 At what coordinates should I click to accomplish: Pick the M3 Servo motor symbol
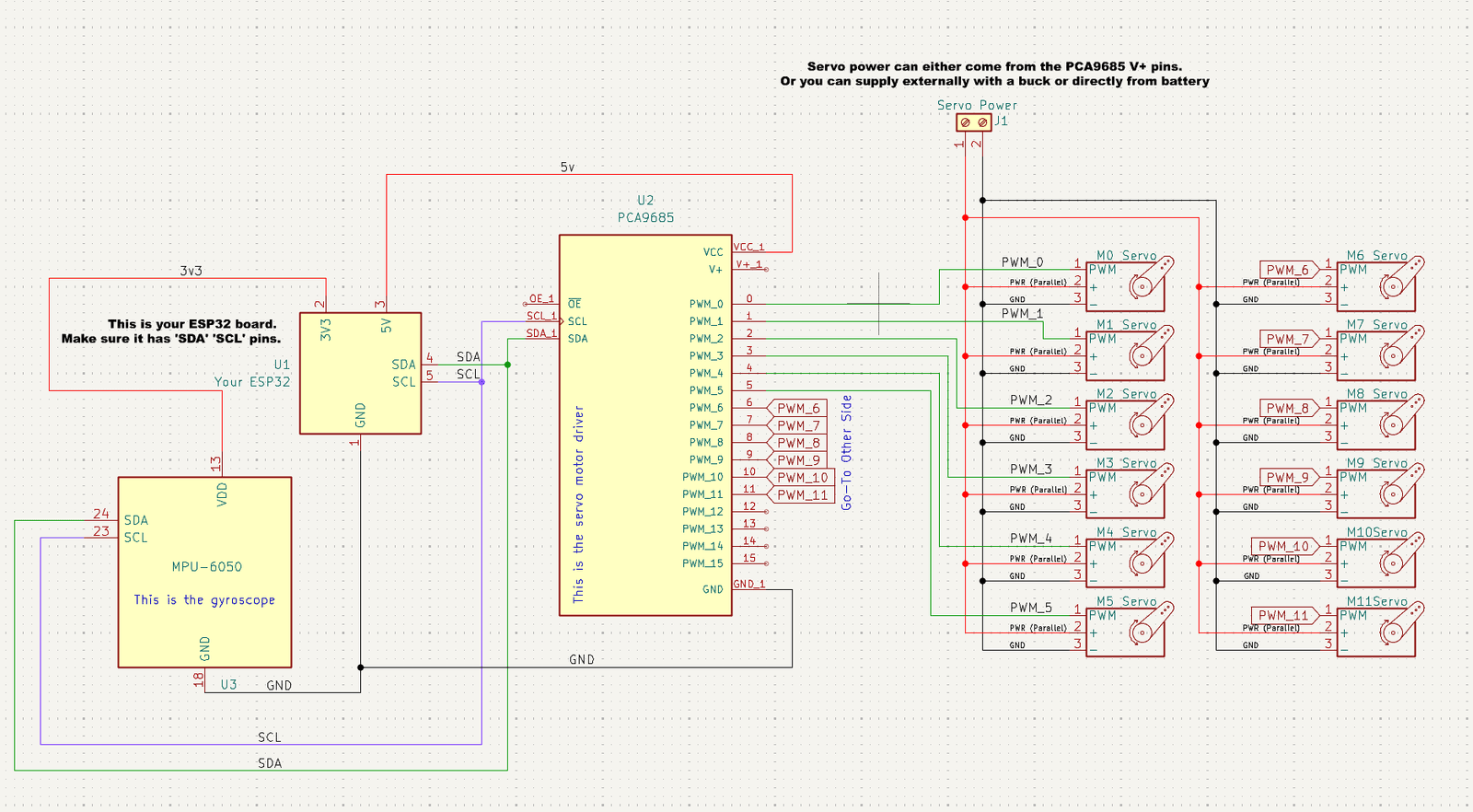pos(1131,491)
